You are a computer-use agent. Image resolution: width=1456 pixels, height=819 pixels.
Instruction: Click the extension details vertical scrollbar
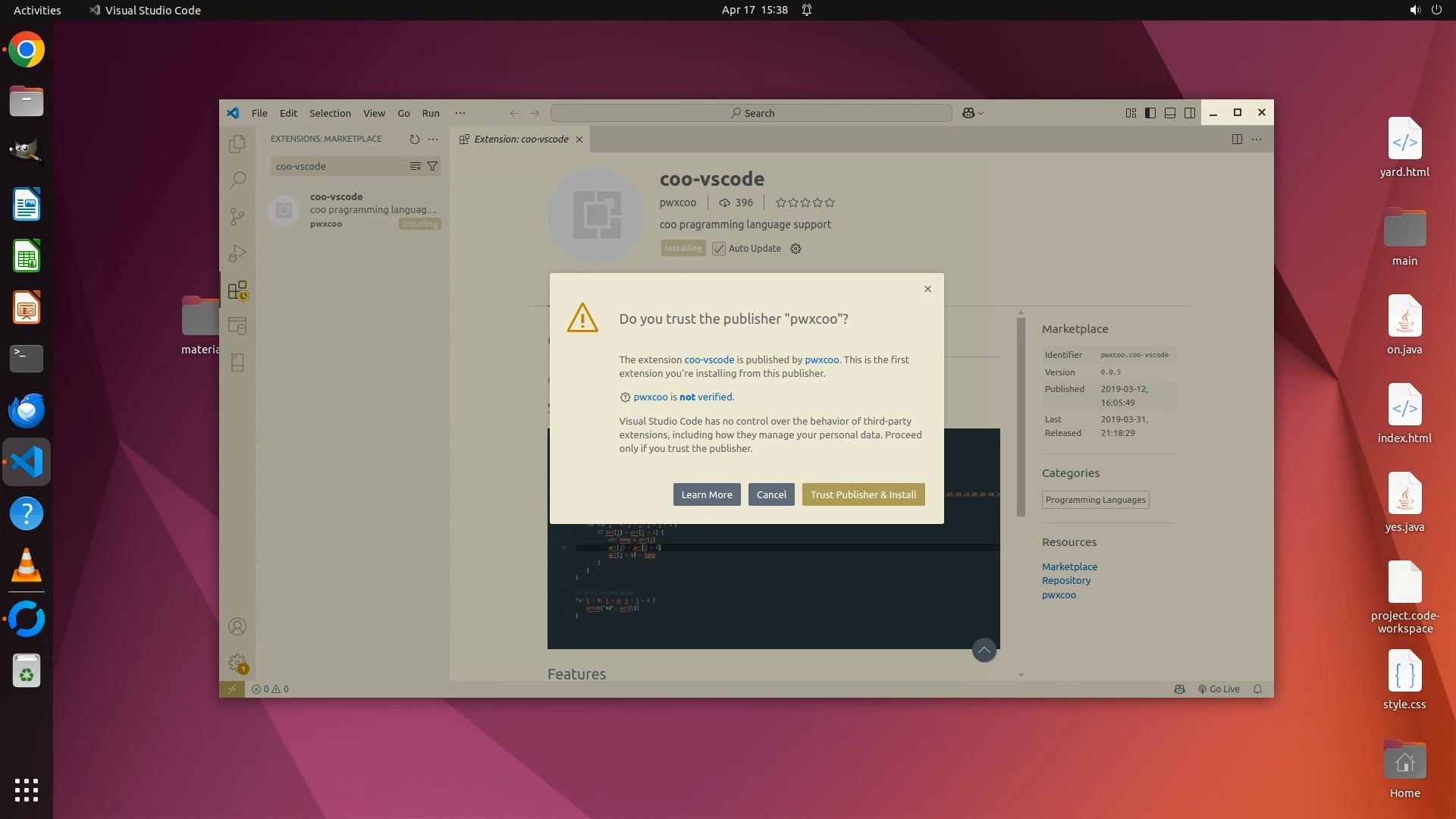tap(1021, 417)
